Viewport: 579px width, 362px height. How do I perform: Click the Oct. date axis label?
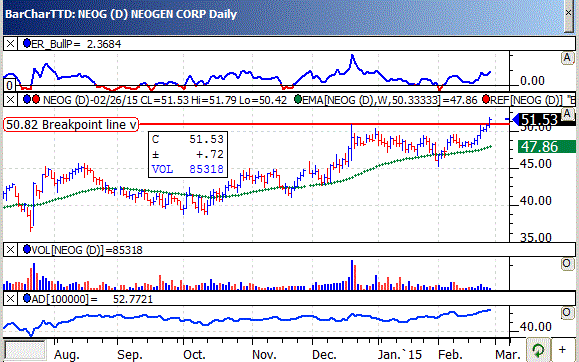click(194, 355)
